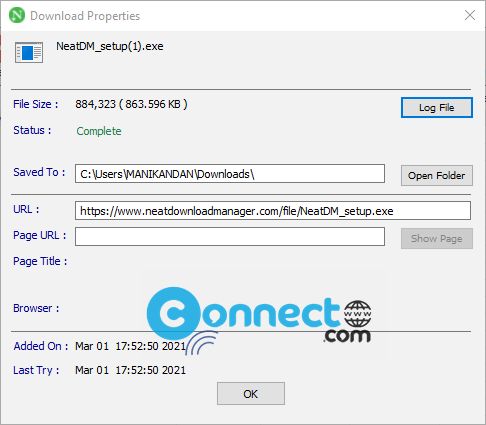Viewport: 486px width, 425px height.
Task: Click the Added On date value
Action: [x=130, y=346]
